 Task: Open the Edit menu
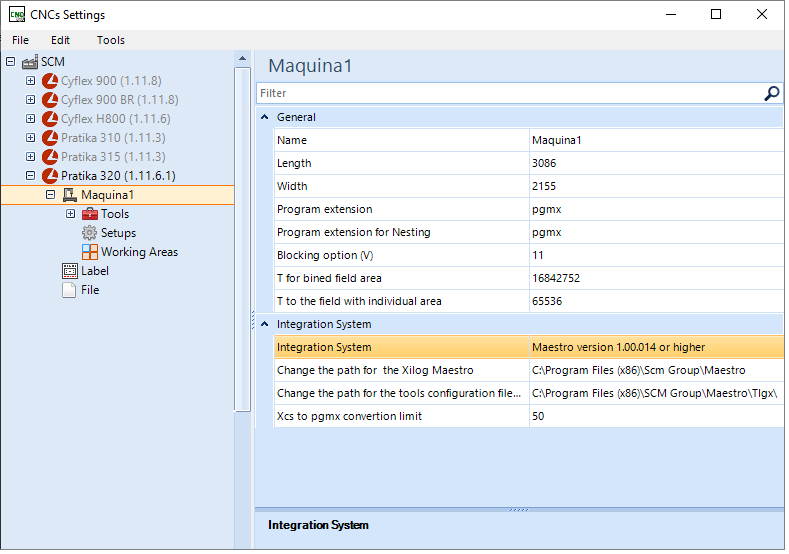pyautogui.click(x=60, y=40)
